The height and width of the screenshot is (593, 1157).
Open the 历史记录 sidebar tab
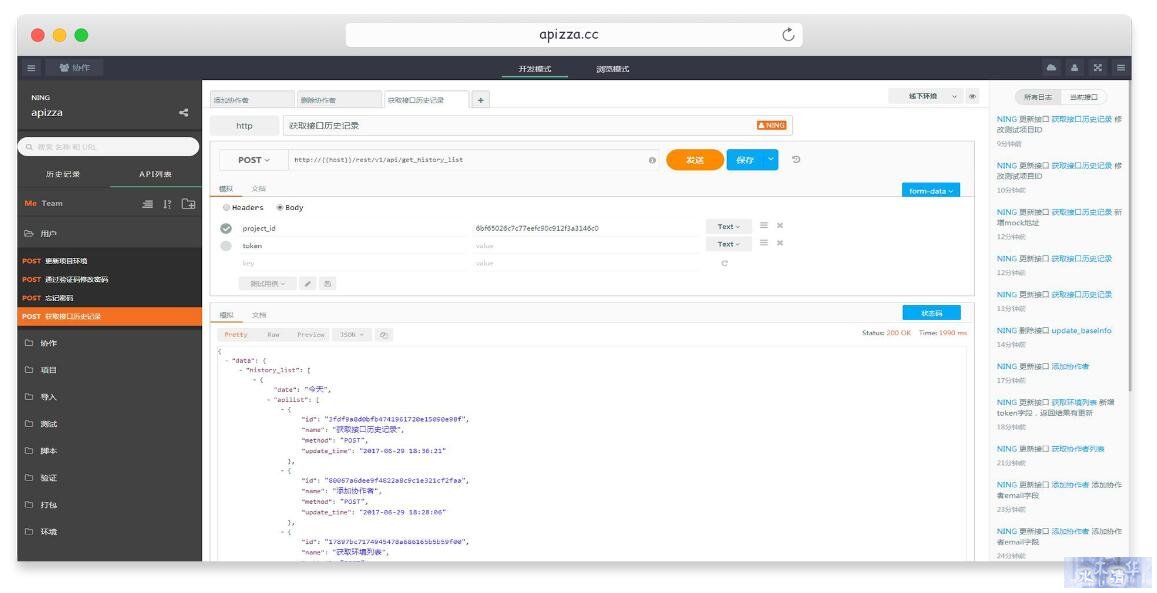point(63,175)
